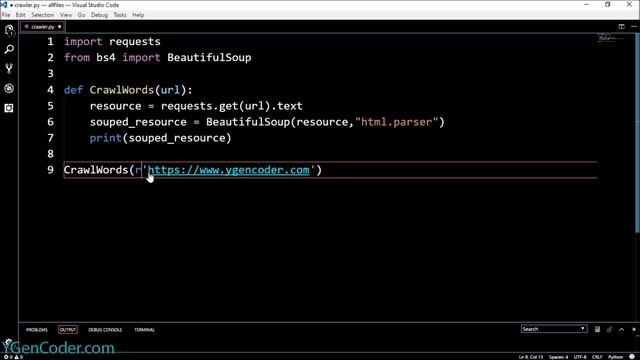Open the Debug view in activity bar
The width and height of the screenshot is (640, 360).
[9, 88]
